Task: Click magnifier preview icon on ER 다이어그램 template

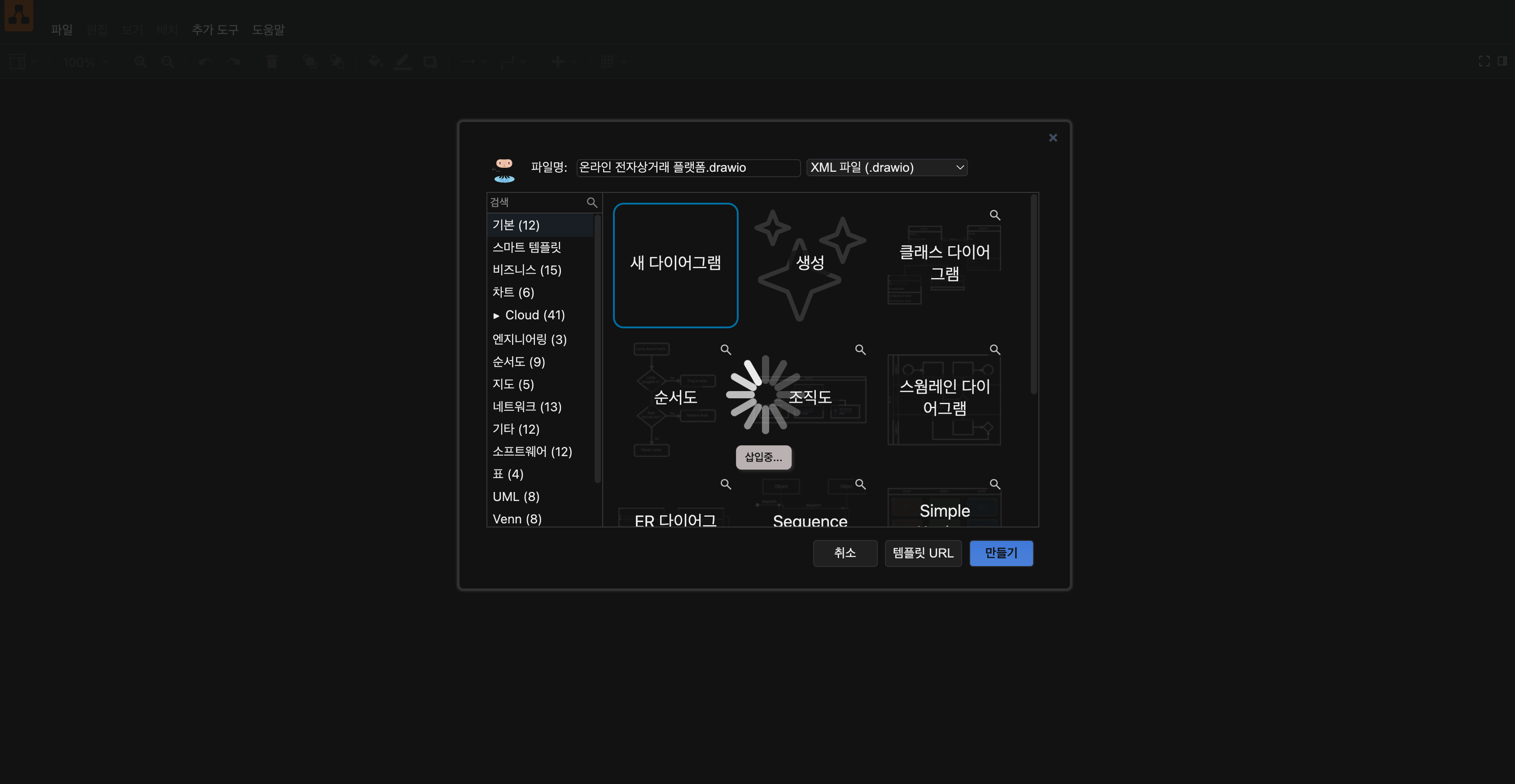Action: [726, 484]
